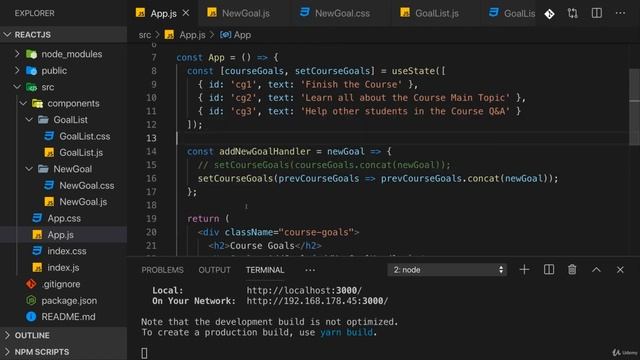Click the .gitignore git icon
The height and width of the screenshot is (360, 640).
(31, 284)
